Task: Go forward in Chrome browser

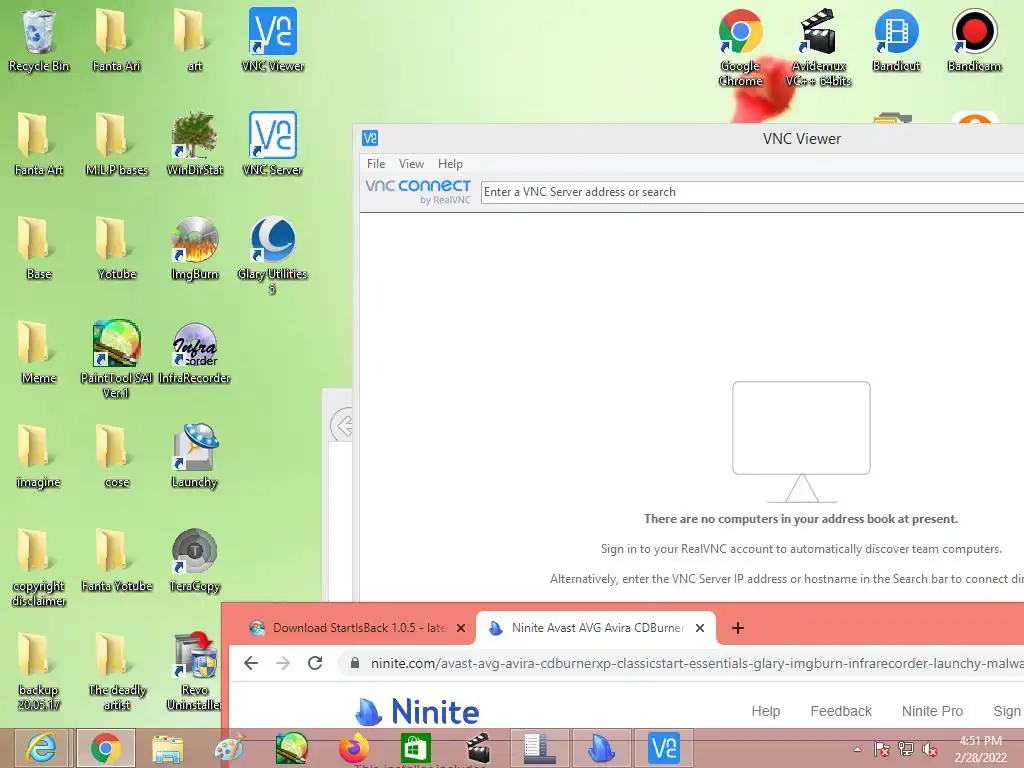Action: (283, 664)
